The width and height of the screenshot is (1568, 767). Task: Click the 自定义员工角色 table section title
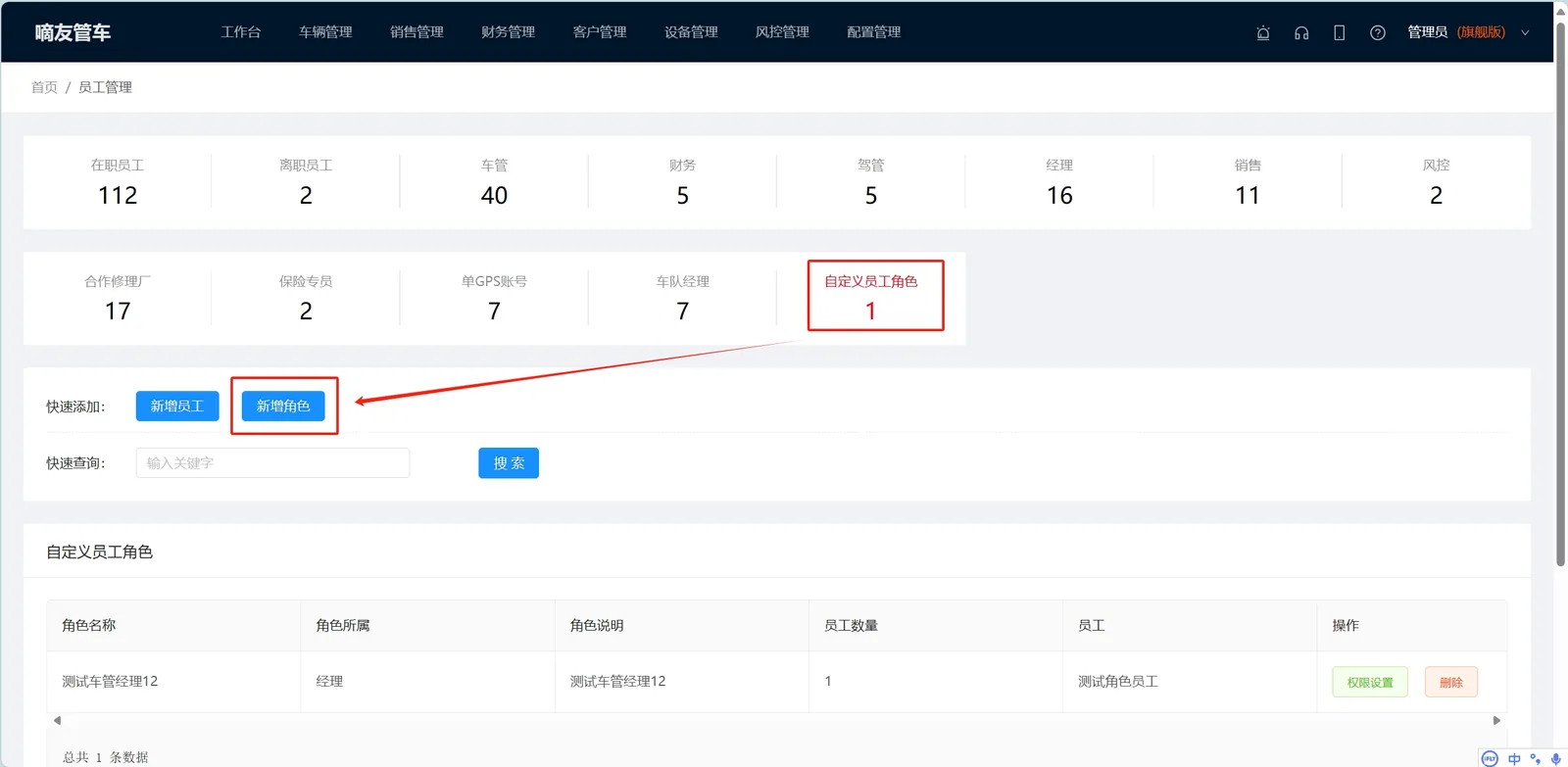99,551
